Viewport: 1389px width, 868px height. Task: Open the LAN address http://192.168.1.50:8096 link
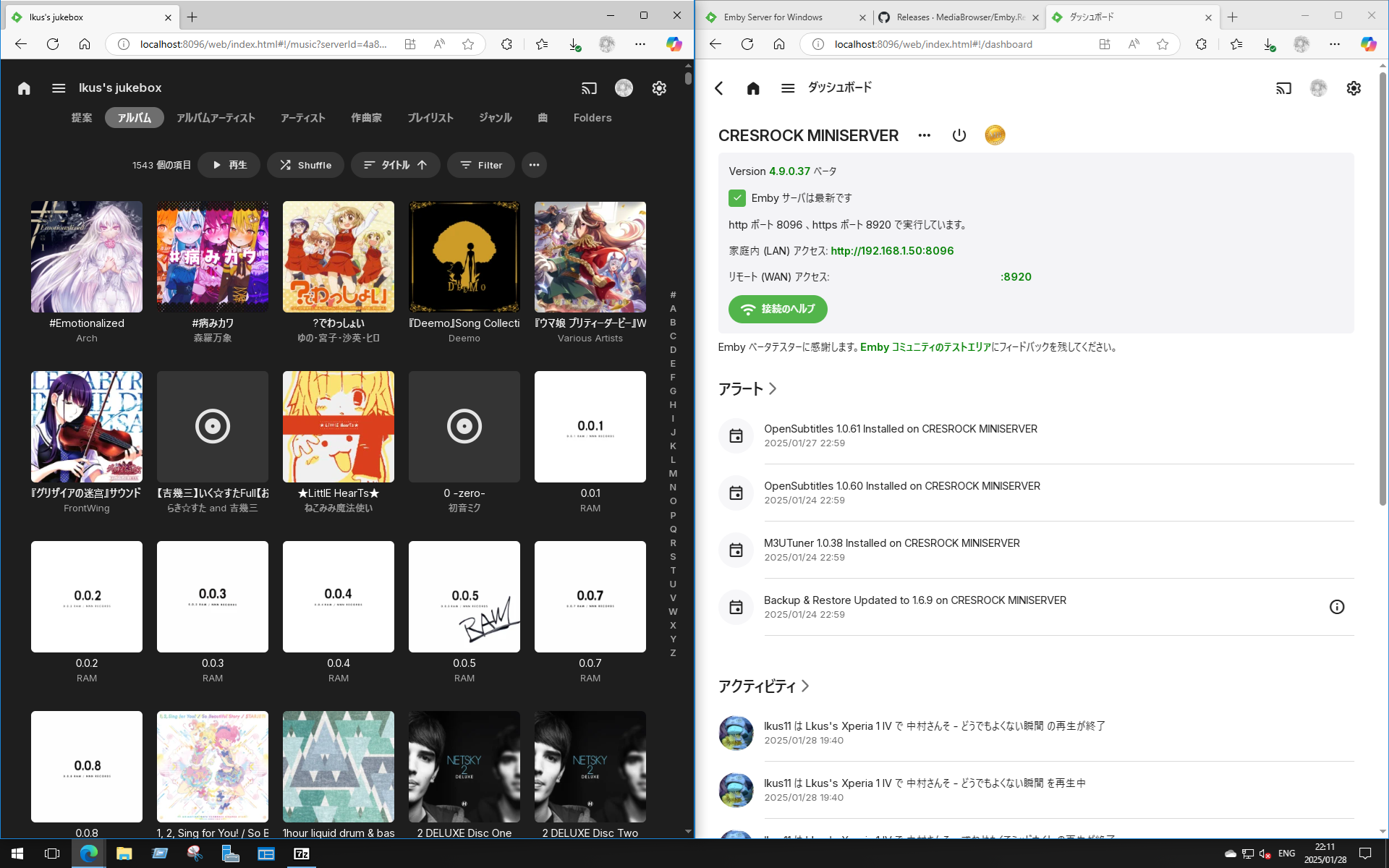click(x=891, y=251)
